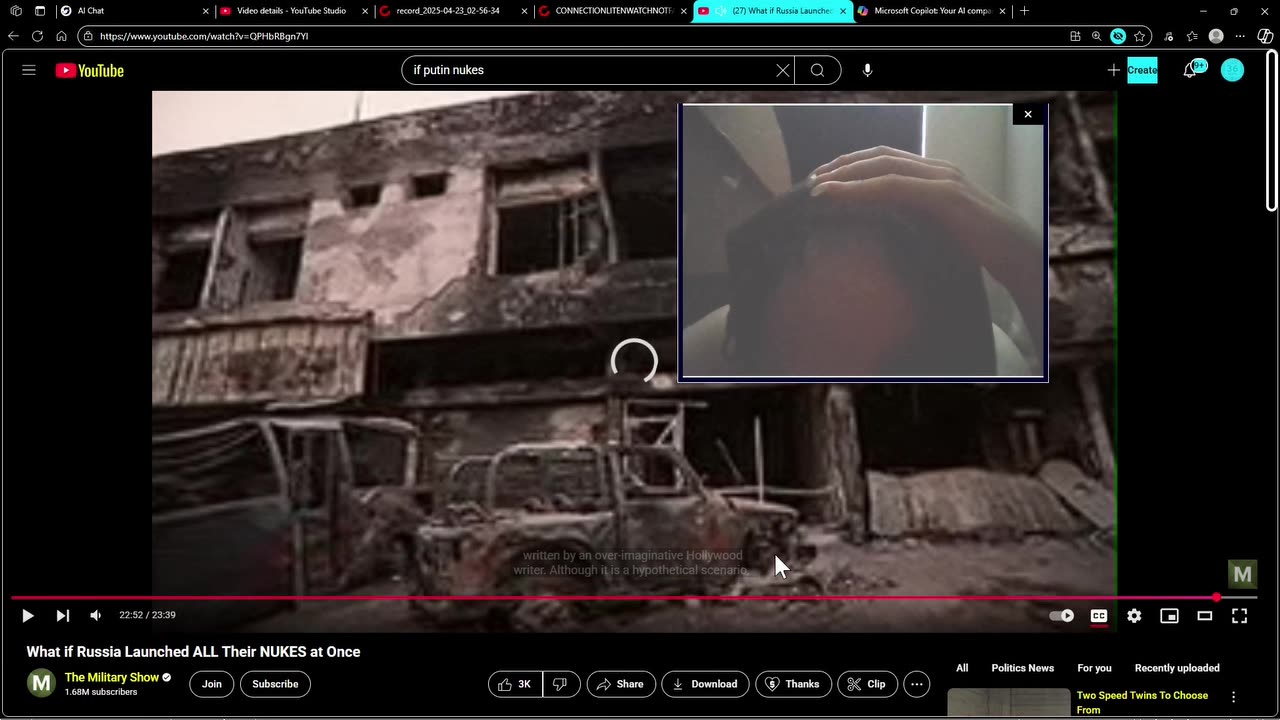This screenshot has width=1280, height=720.
Task: Click the magnifier search button
Action: pyautogui.click(x=818, y=70)
